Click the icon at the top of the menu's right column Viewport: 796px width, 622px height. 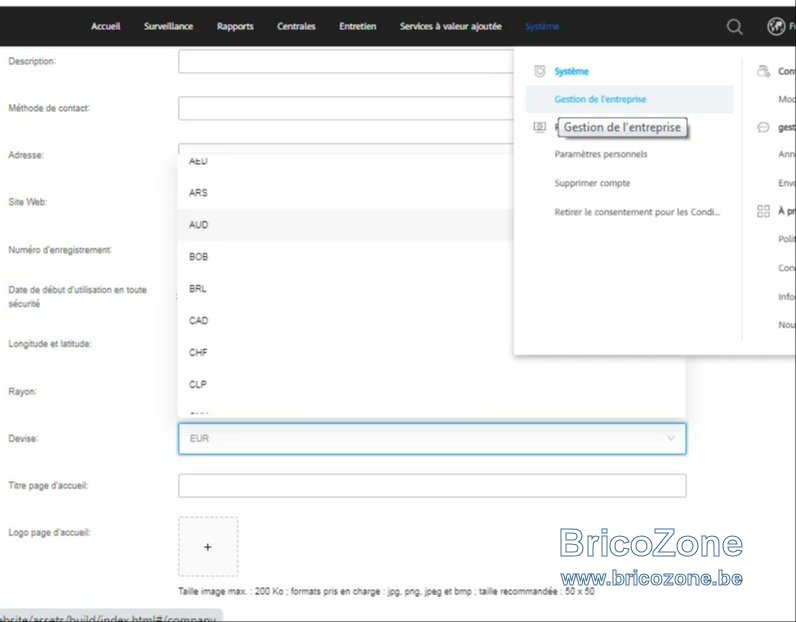click(763, 71)
